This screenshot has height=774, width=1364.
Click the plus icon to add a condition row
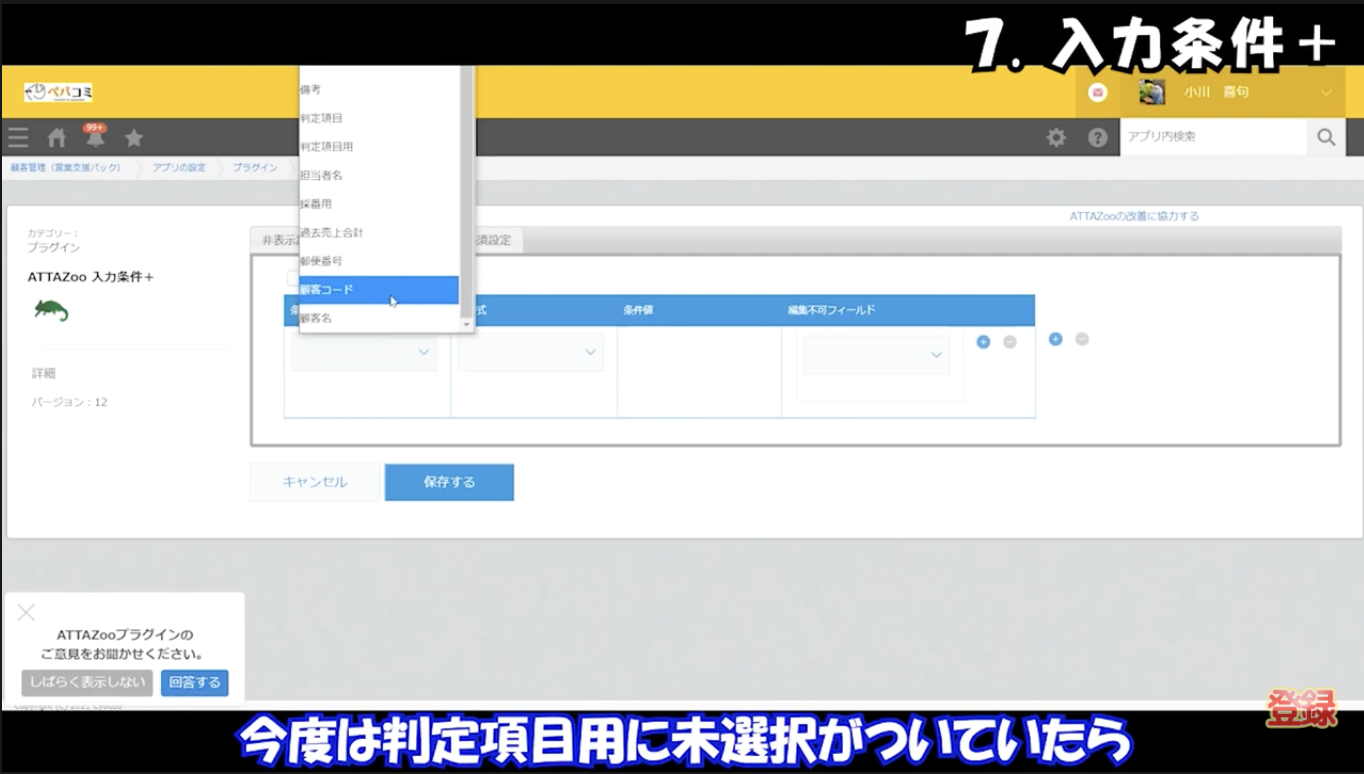pos(983,341)
